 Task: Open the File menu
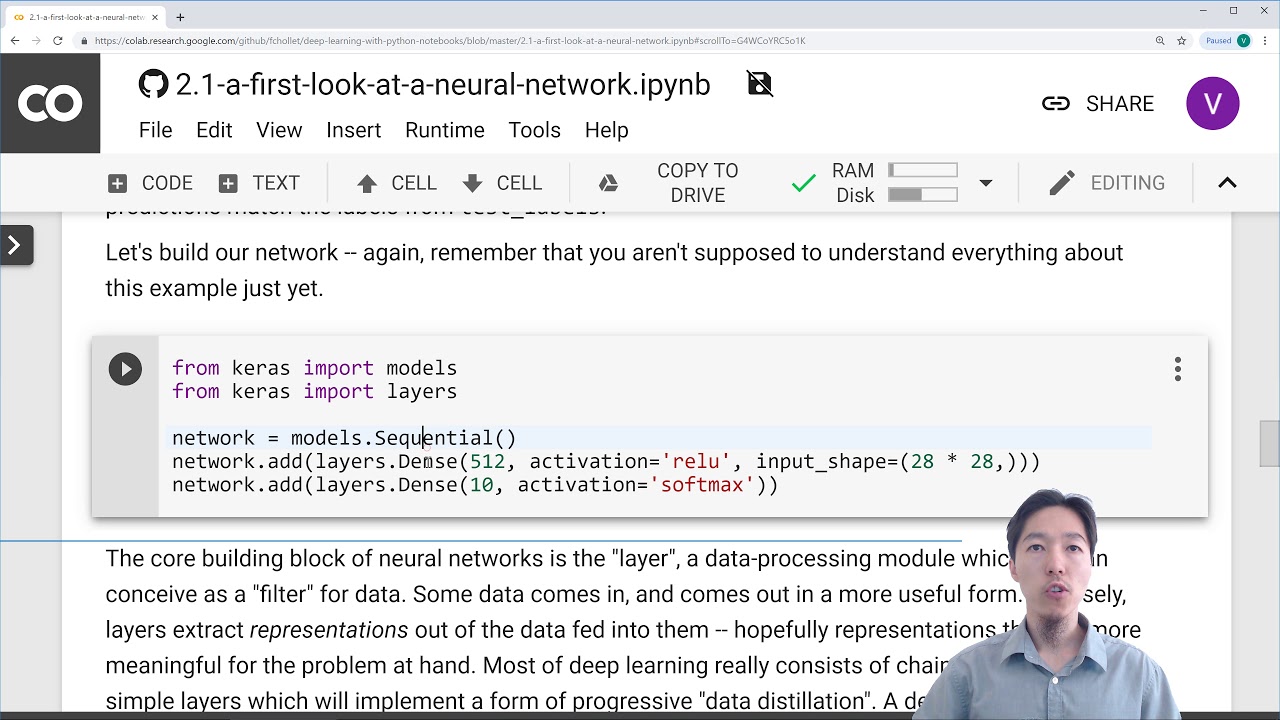coord(155,130)
